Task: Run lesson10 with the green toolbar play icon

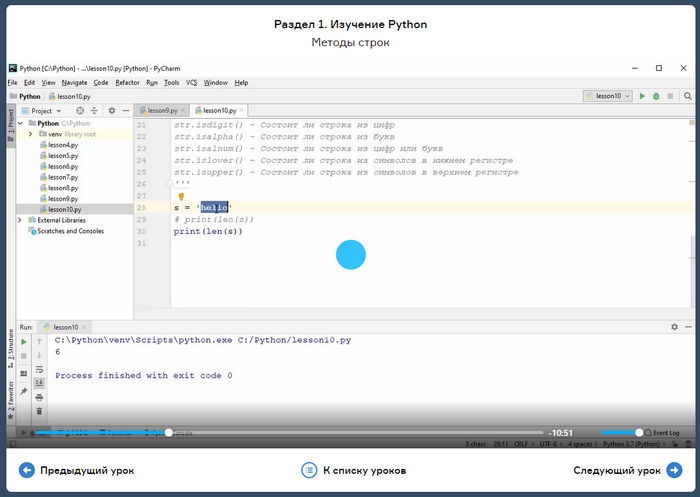Action: point(642,96)
